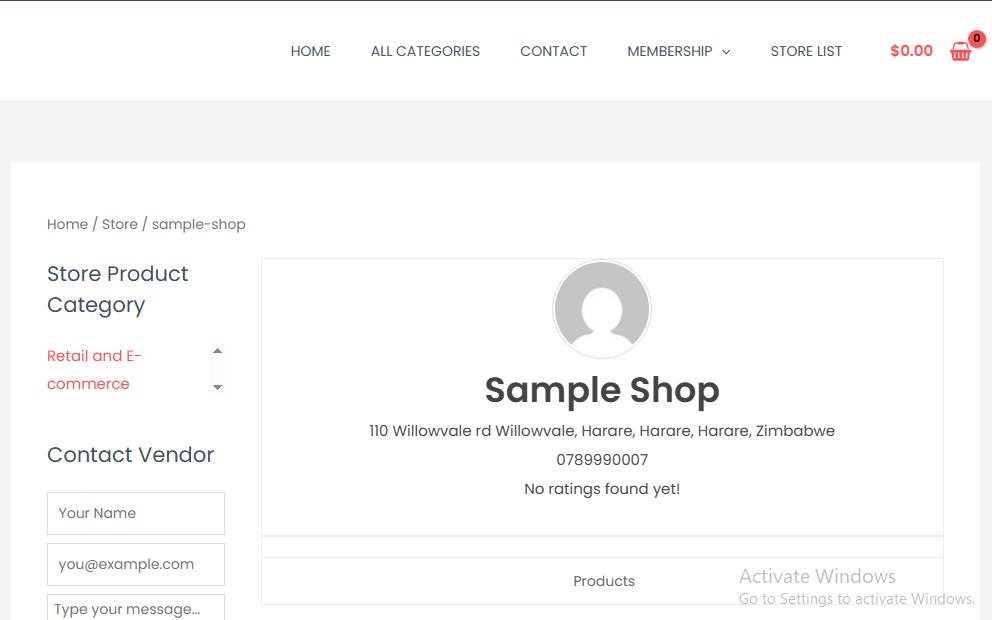This screenshot has width=992, height=620.
Task: Open the shopping cart basket icon
Action: 960,53
